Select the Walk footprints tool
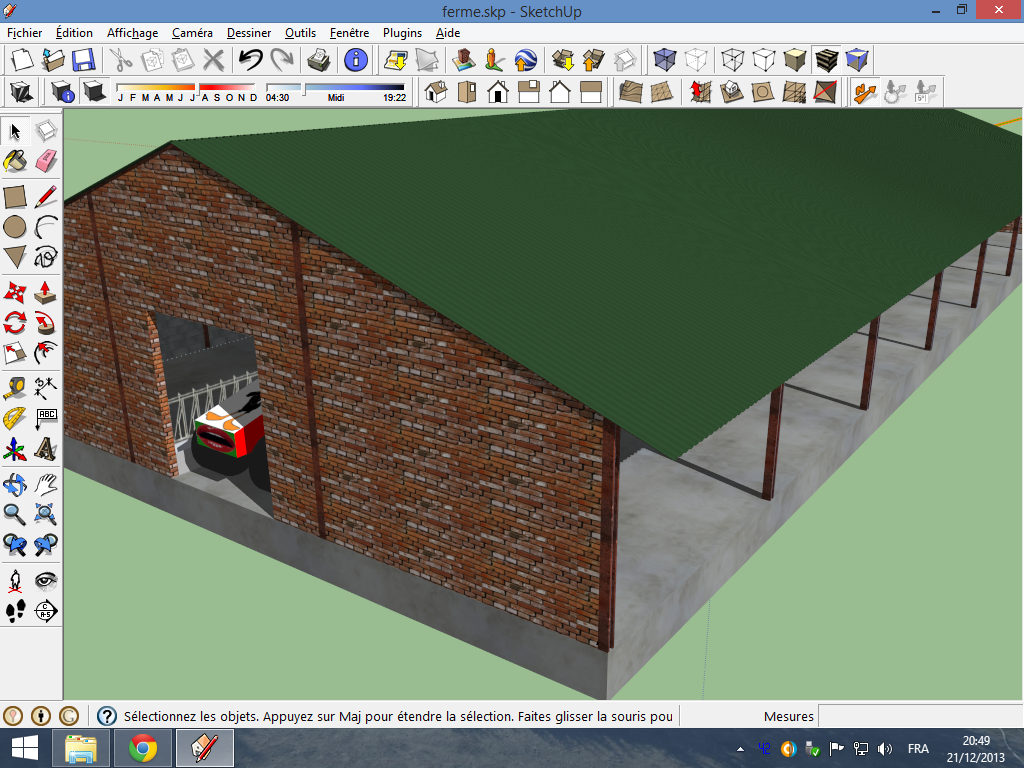1024x768 pixels. [15, 611]
